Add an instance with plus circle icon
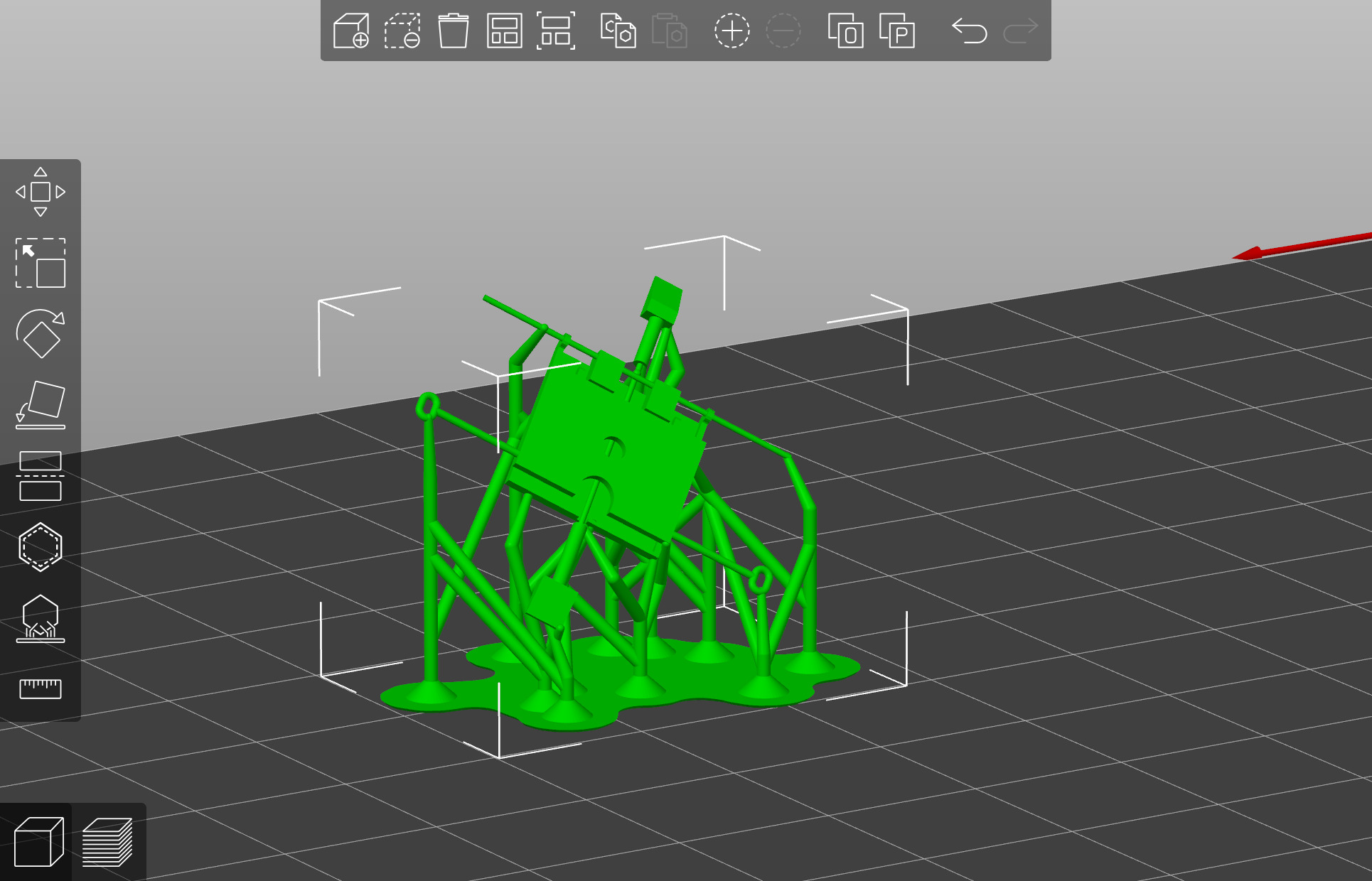Viewport: 1372px width, 881px height. coord(731,31)
